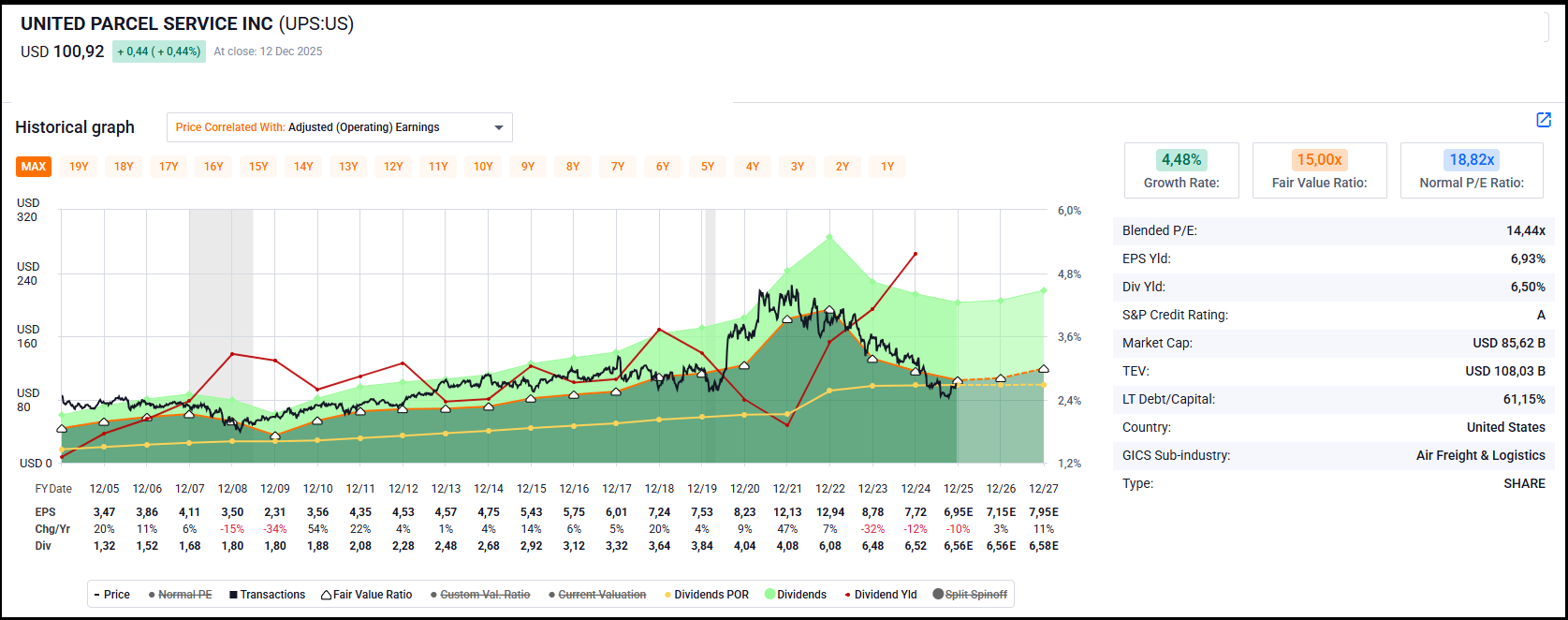This screenshot has height=620, width=1568.
Task: Click the 15,00x Fair Value Ratio box
Action: point(1319,170)
